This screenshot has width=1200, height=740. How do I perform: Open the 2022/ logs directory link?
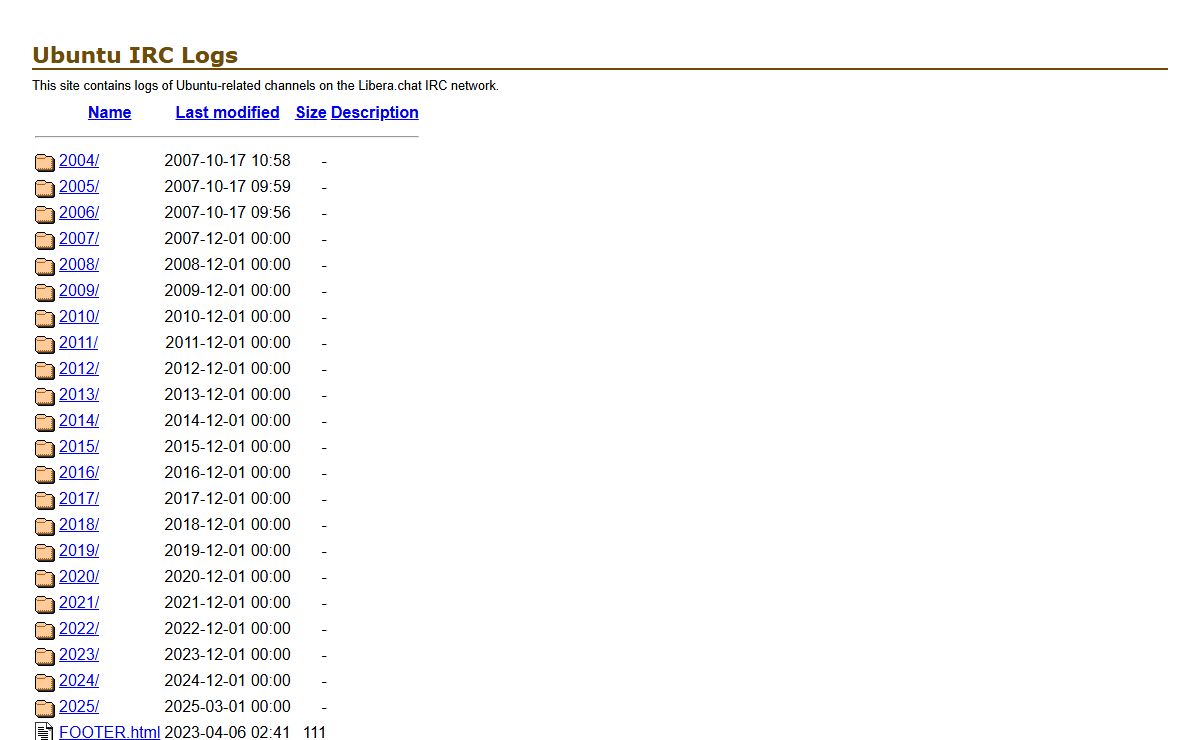(79, 629)
